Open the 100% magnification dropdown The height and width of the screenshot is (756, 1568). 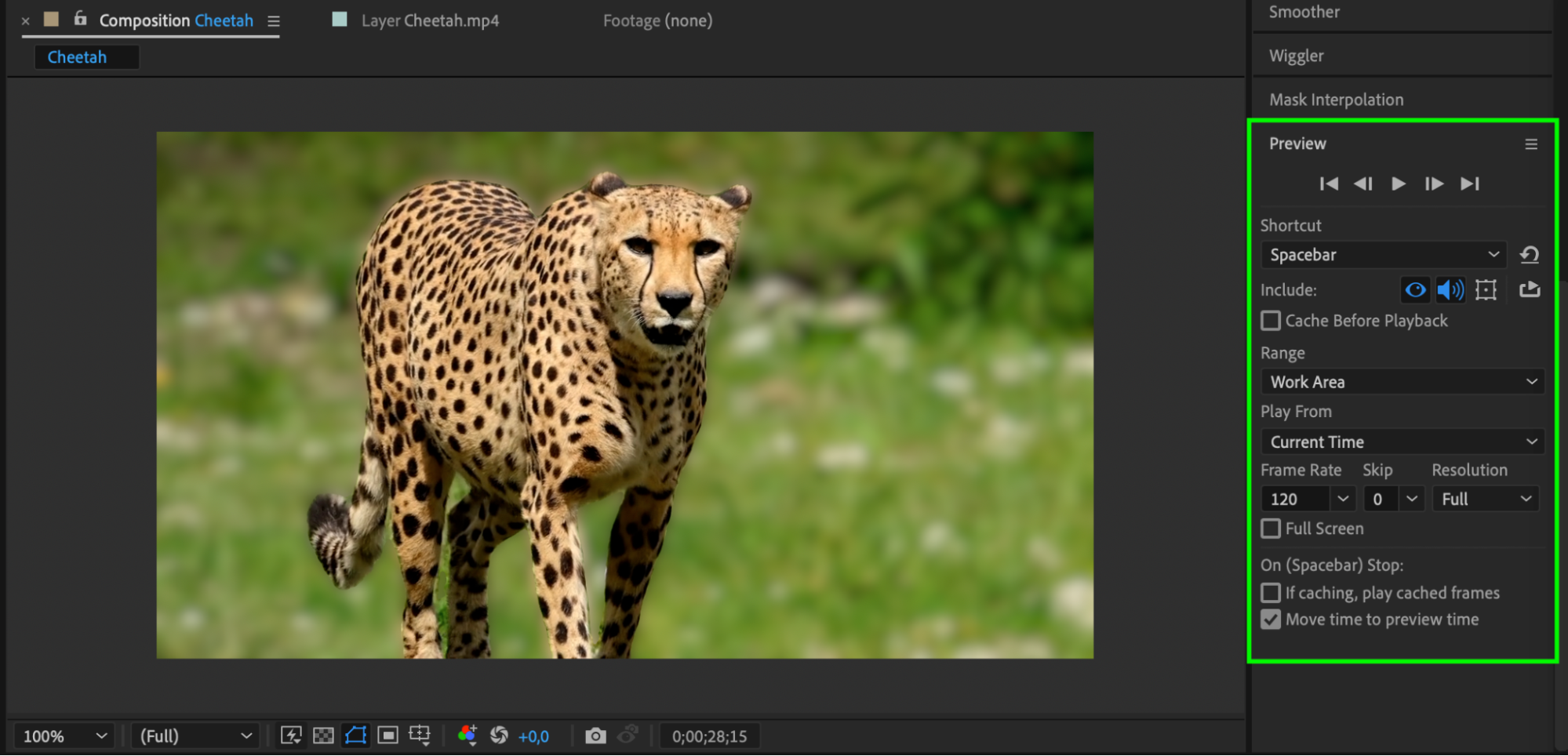click(64, 736)
